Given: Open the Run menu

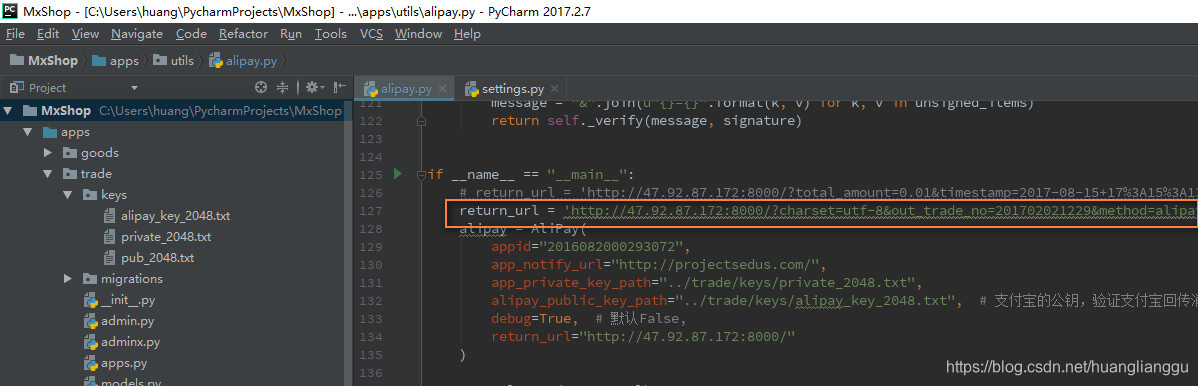Looking at the screenshot, I should [291, 34].
